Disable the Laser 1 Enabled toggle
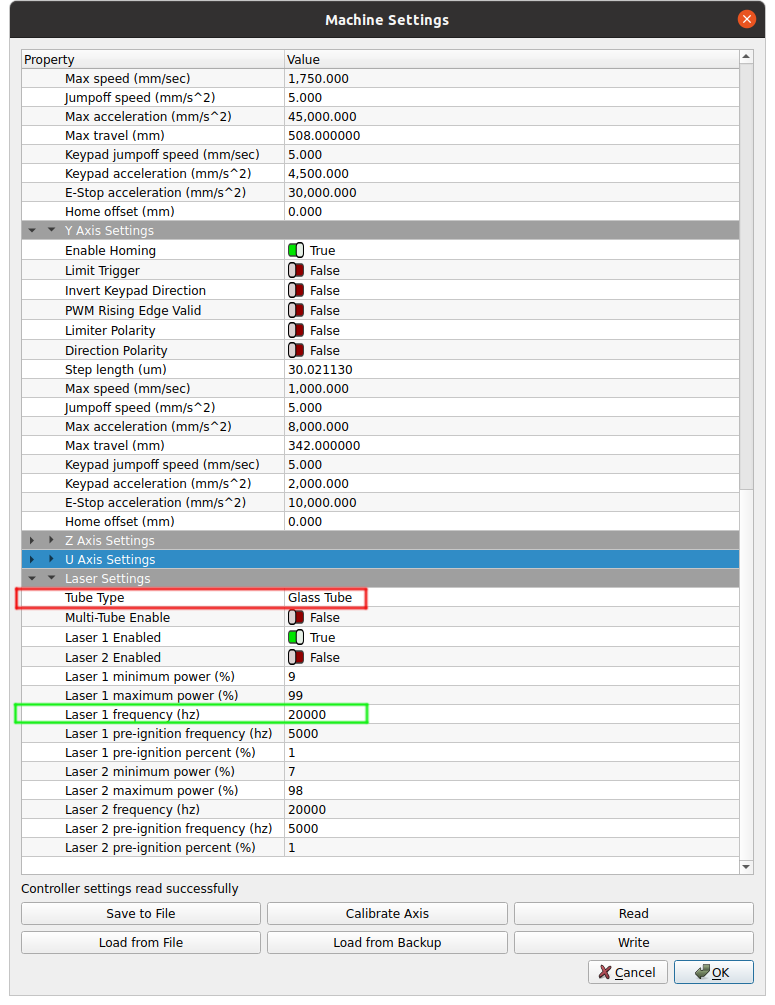The height and width of the screenshot is (1005, 775). (296, 638)
